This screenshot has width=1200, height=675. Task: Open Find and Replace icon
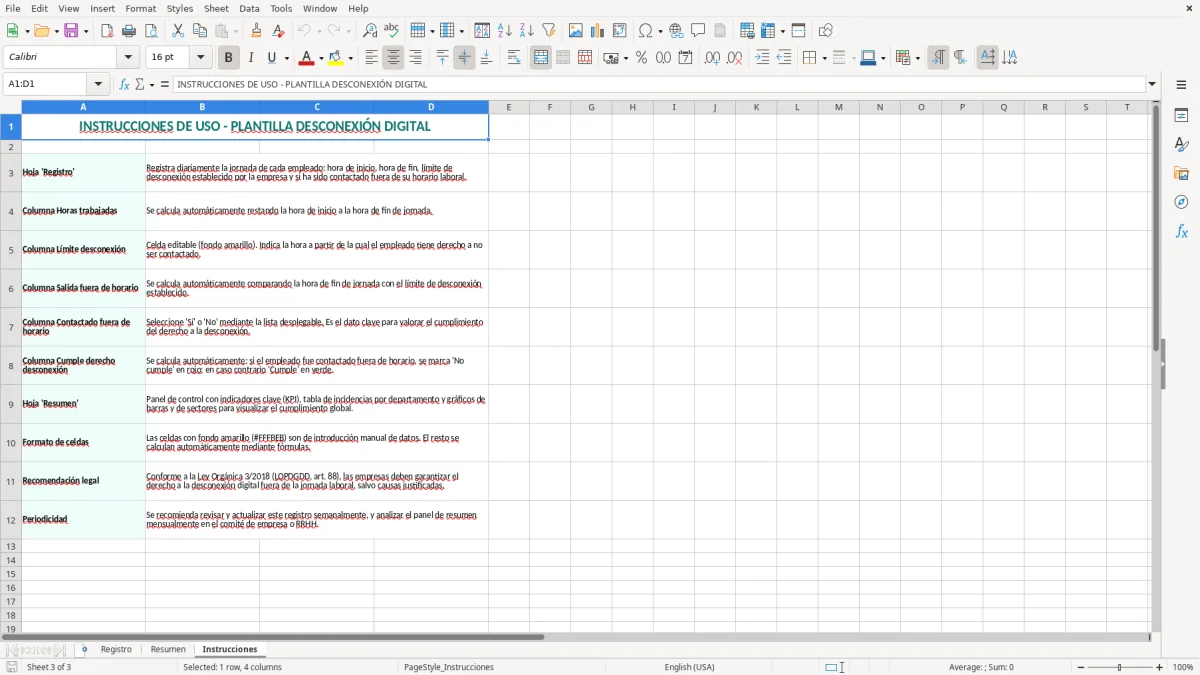(x=370, y=31)
